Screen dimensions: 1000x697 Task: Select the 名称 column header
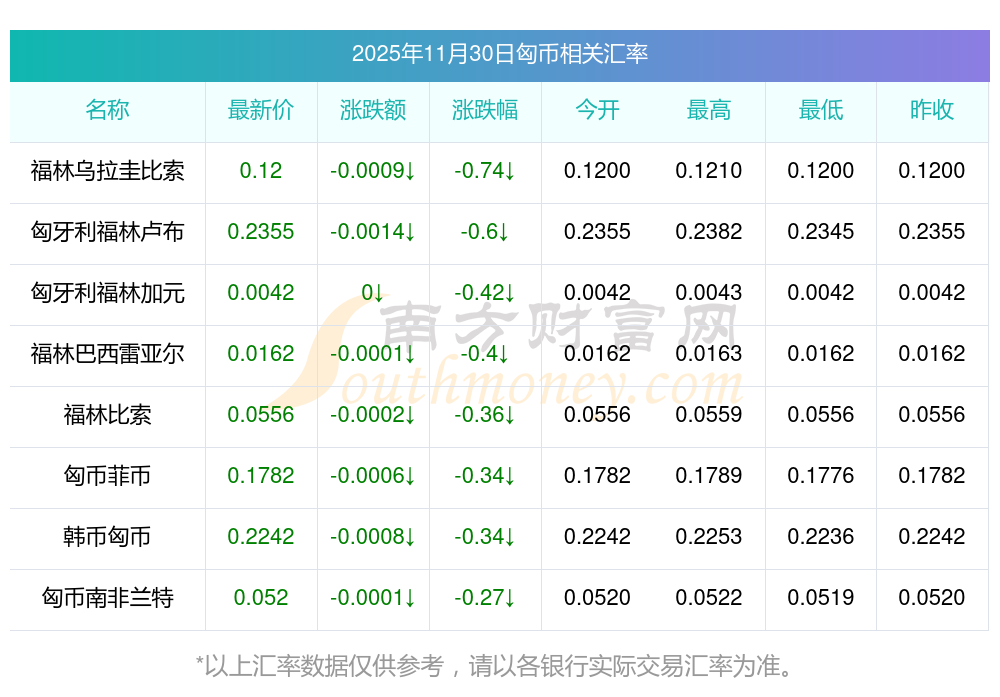point(107,111)
